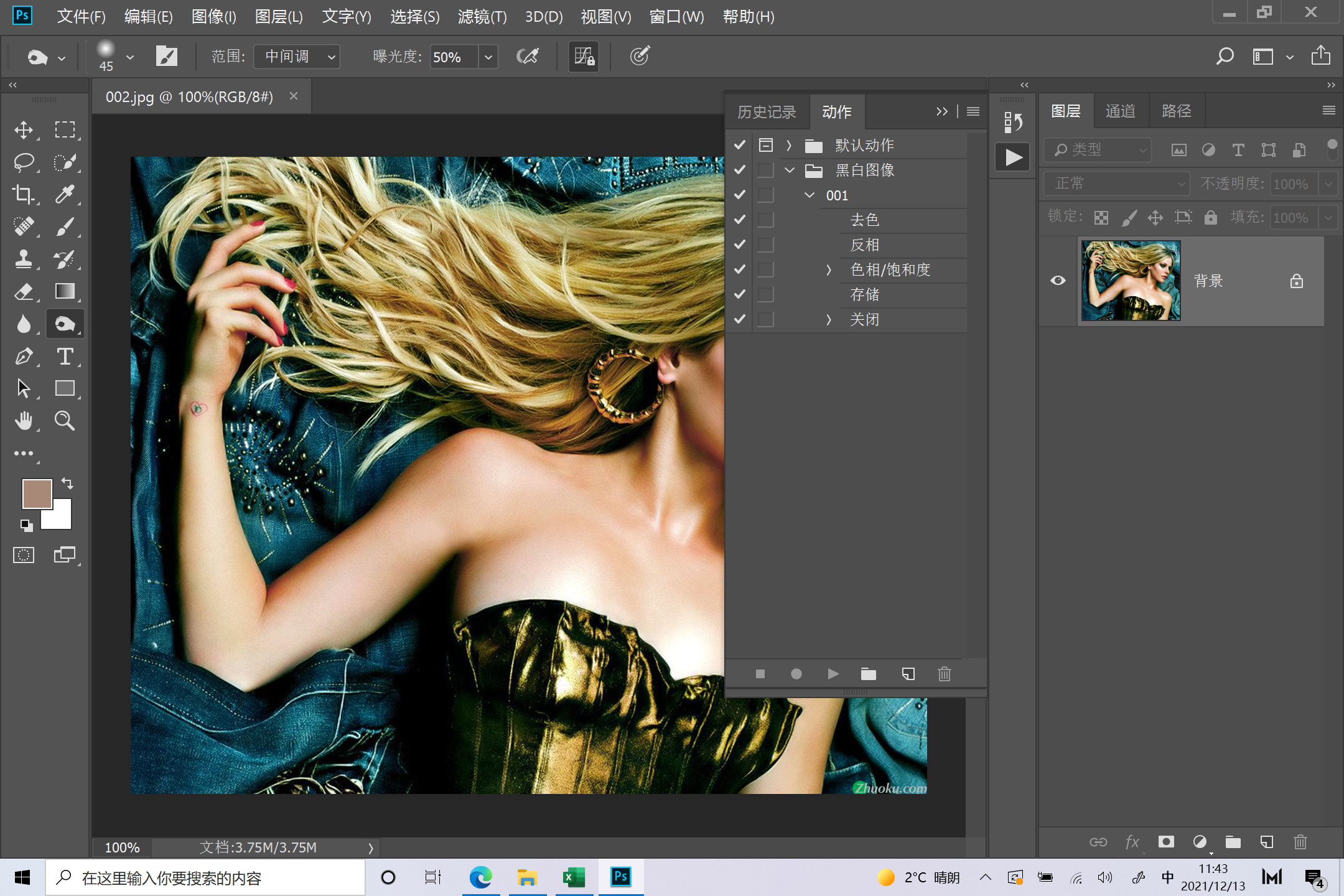Select the Clone Stamp tool
Screen dimensions: 1344x896
(x=24, y=259)
